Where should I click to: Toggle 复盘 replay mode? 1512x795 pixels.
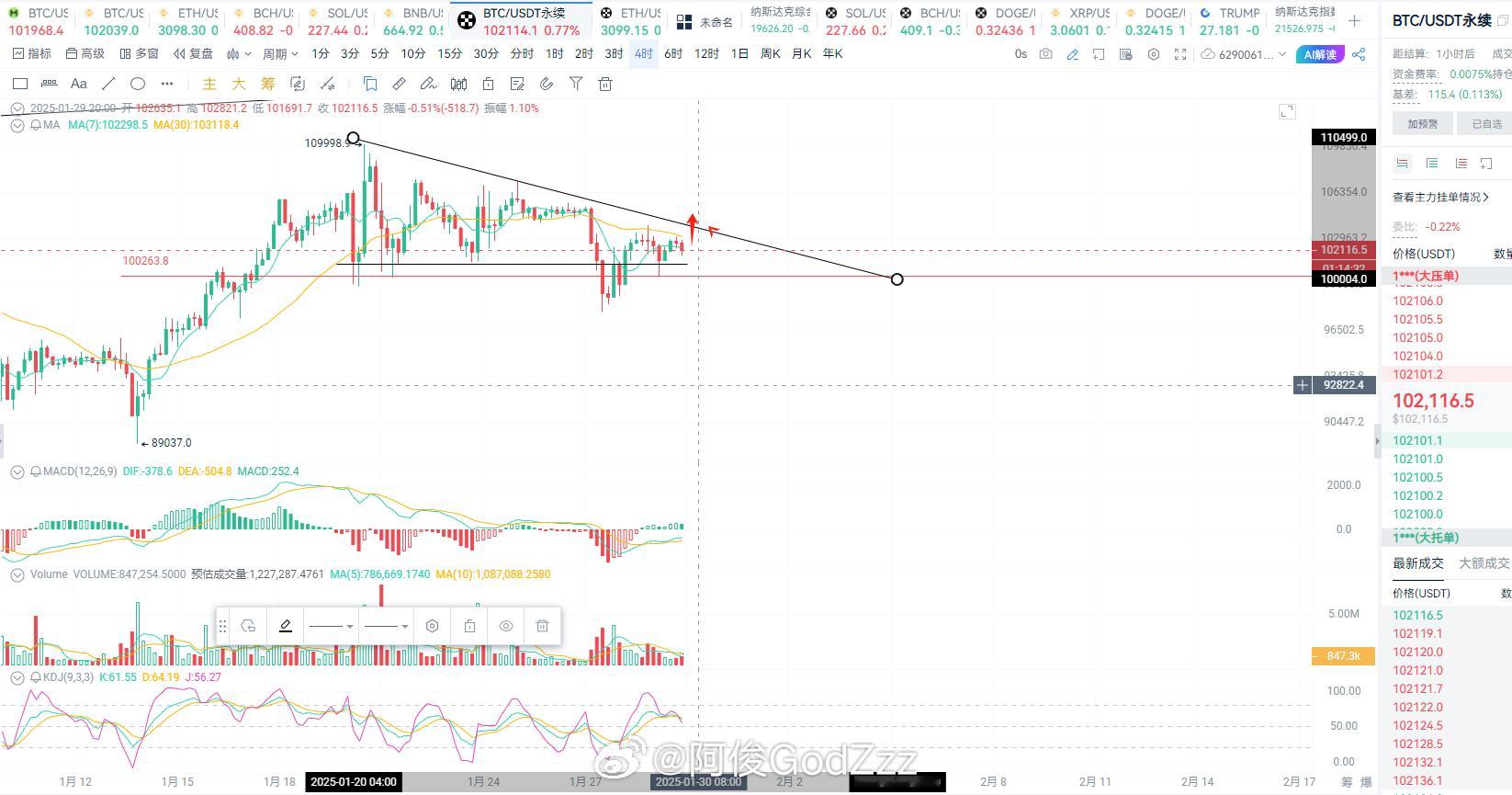click(193, 54)
